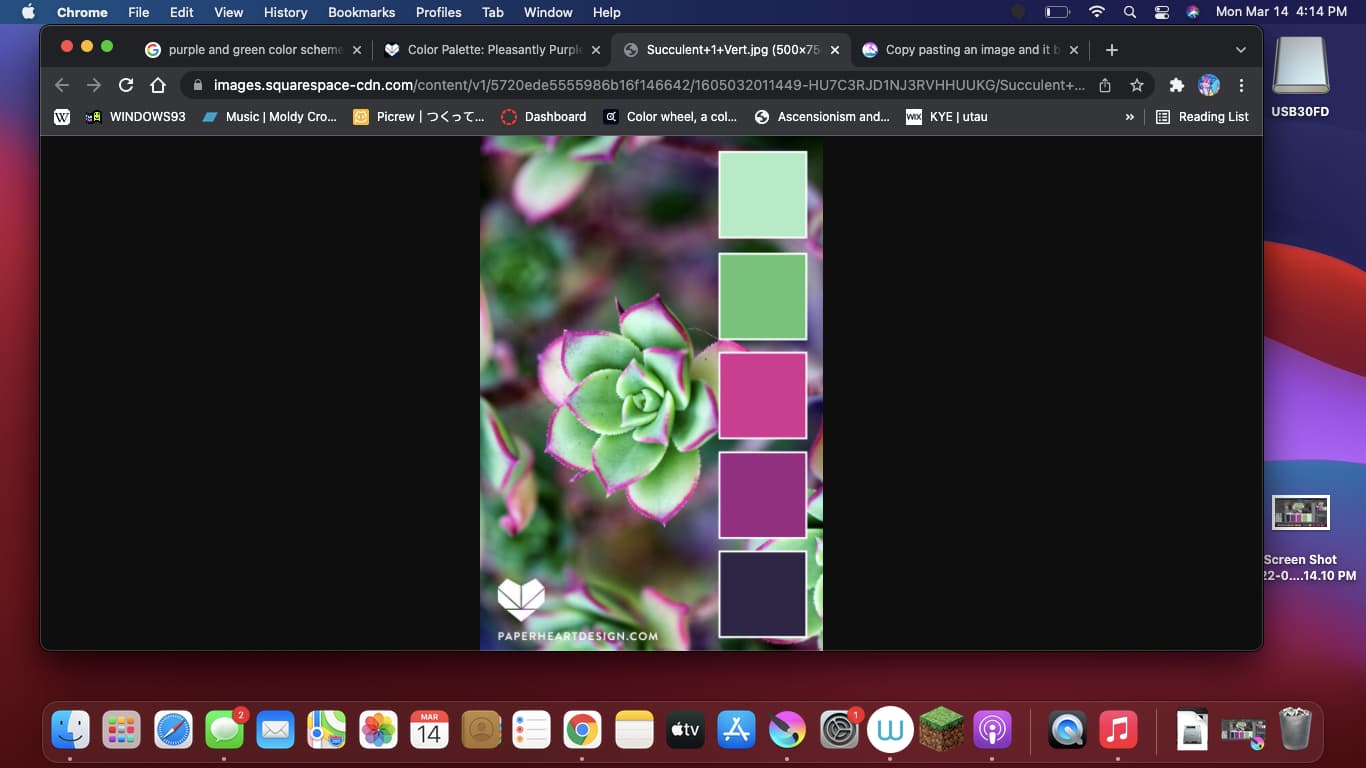Open the Extensions puzzle piece icon
The height and width of the screenshot is (768, 1366).
click(x=1177, y=85)
